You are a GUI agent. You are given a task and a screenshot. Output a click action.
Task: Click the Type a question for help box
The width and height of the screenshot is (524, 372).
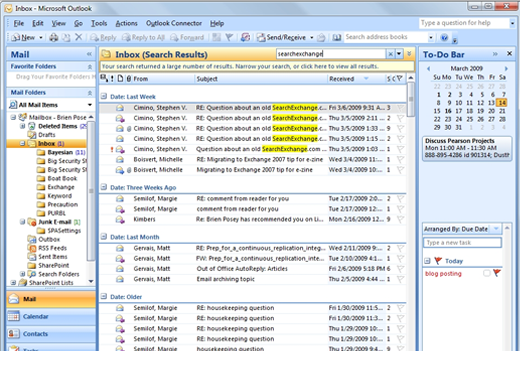(464, 23)
